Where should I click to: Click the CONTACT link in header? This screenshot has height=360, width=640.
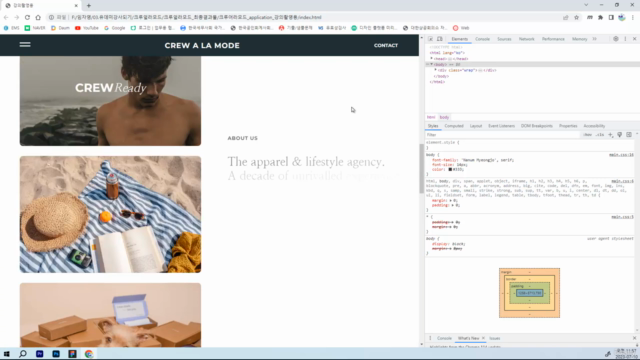386,45
